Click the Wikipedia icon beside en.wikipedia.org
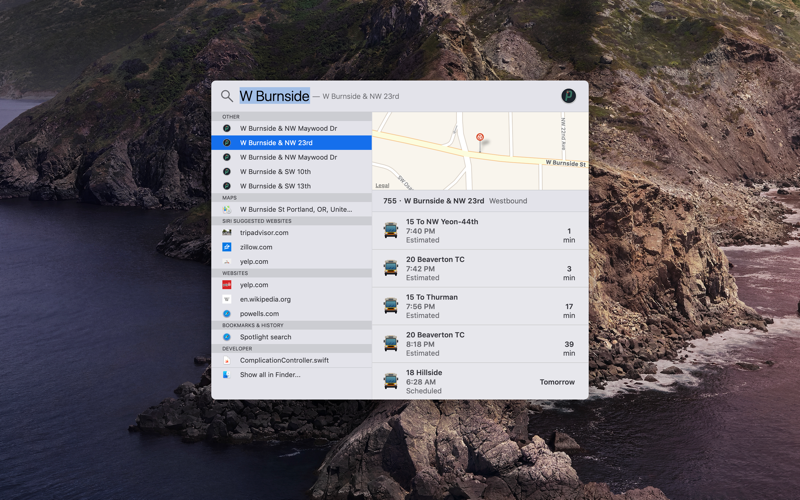 227,299
